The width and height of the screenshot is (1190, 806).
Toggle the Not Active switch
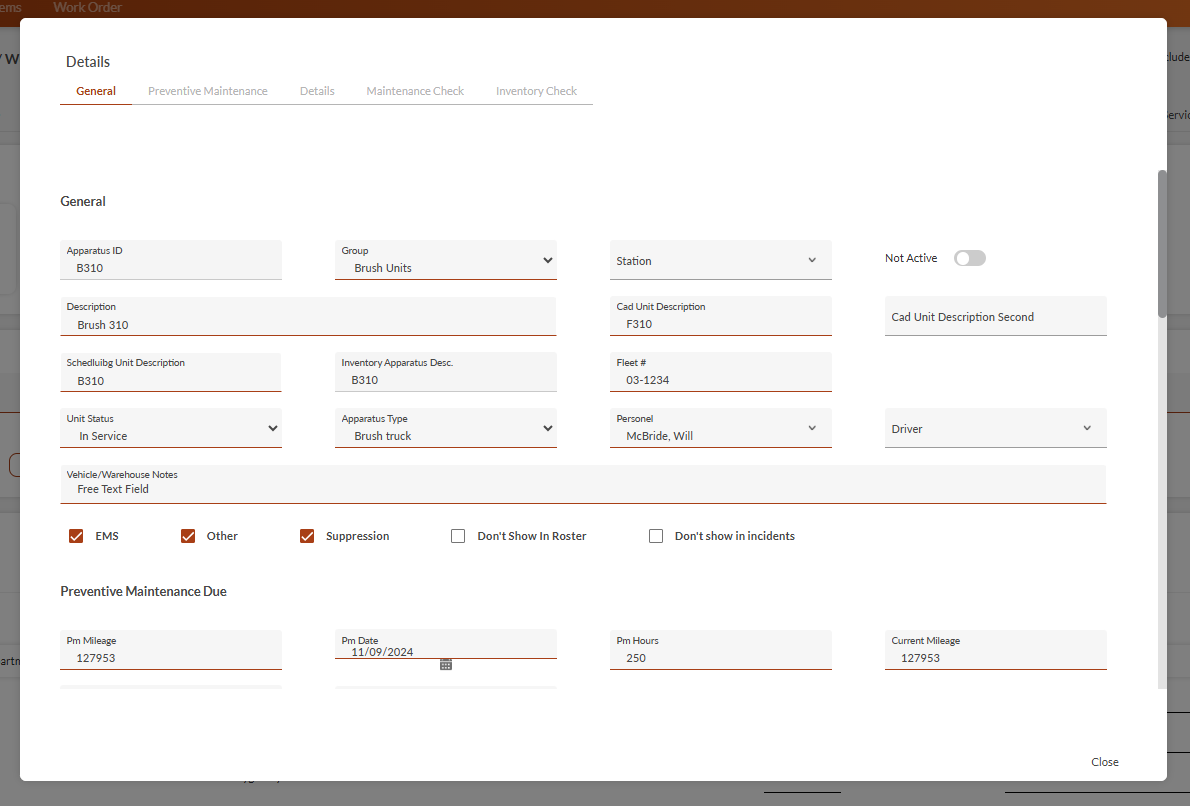click(x=969, y=258)
